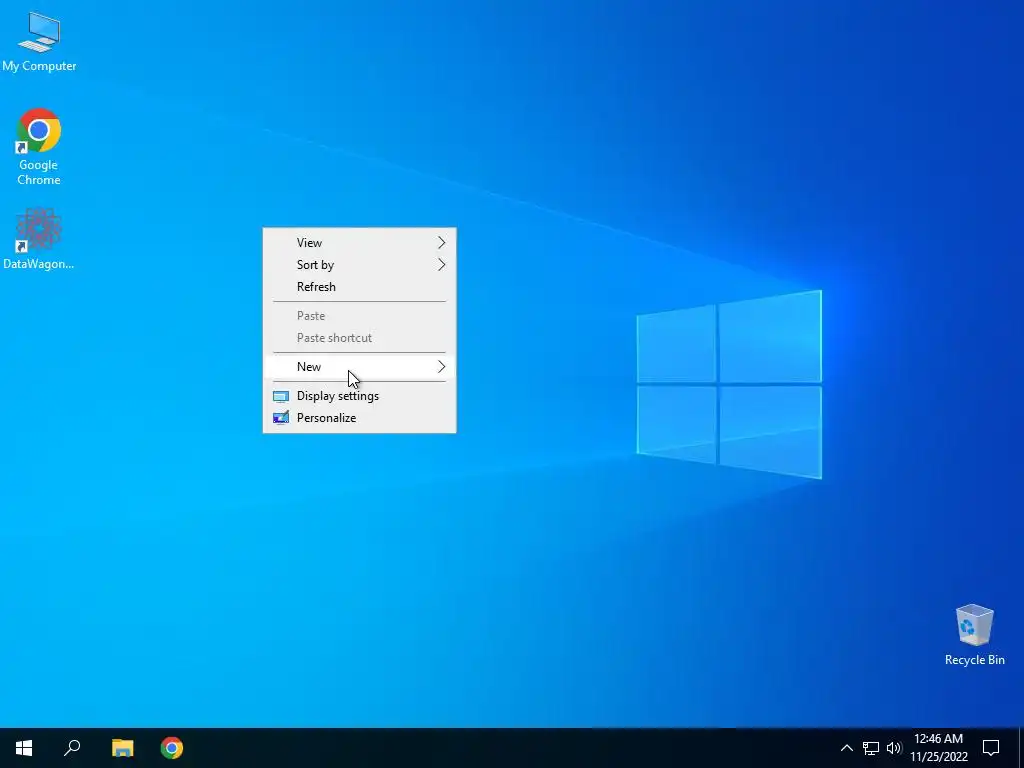The width and height of the screenshot is (1024, 768).
Task: Open the Action Center notifications icon
Action: tap(991, 748)
